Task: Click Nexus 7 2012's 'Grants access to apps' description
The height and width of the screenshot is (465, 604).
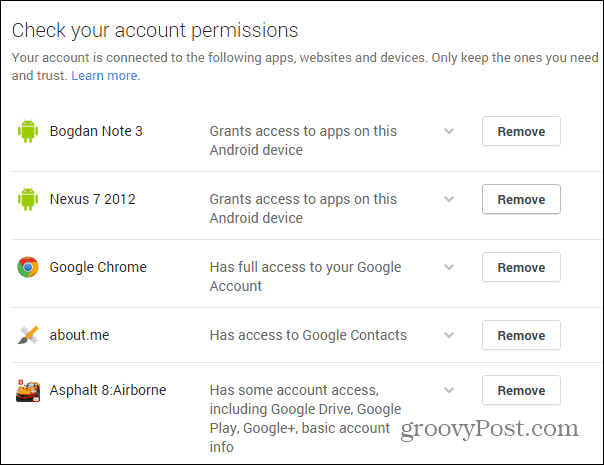Action: tap(303, 208)
